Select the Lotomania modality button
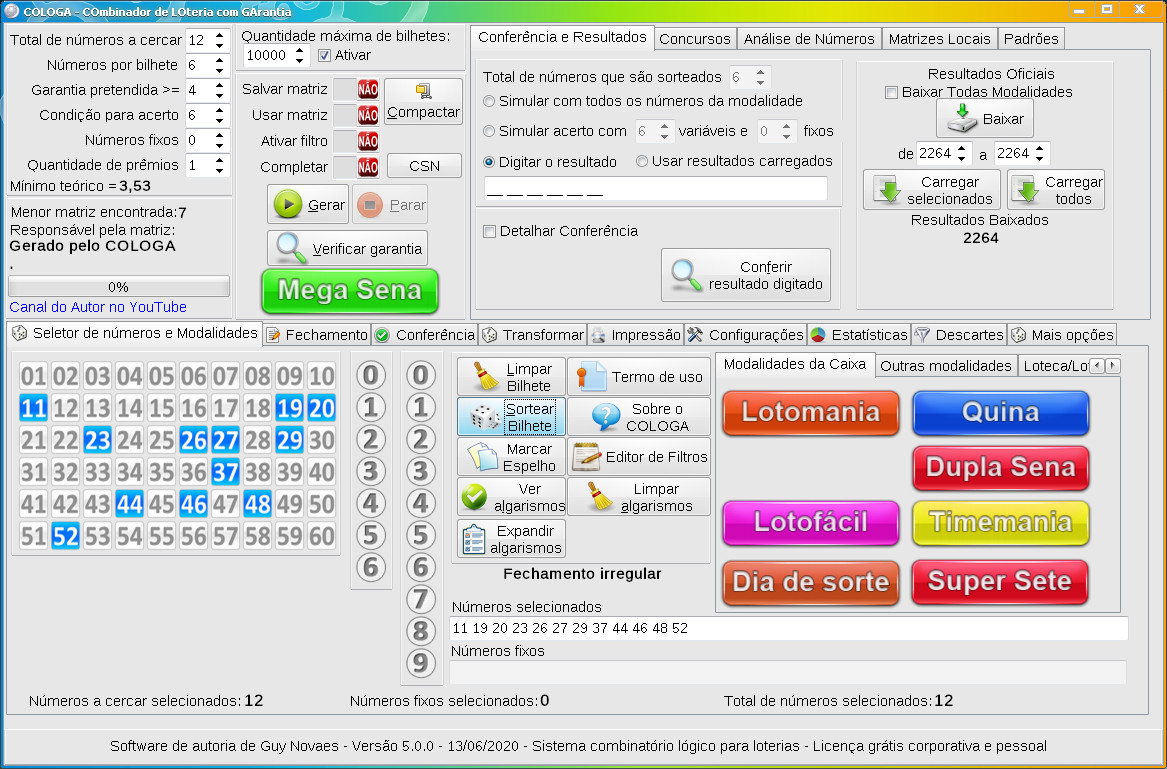The height and width of the screenshot is (769, 1167). click(x=810, y=412)
